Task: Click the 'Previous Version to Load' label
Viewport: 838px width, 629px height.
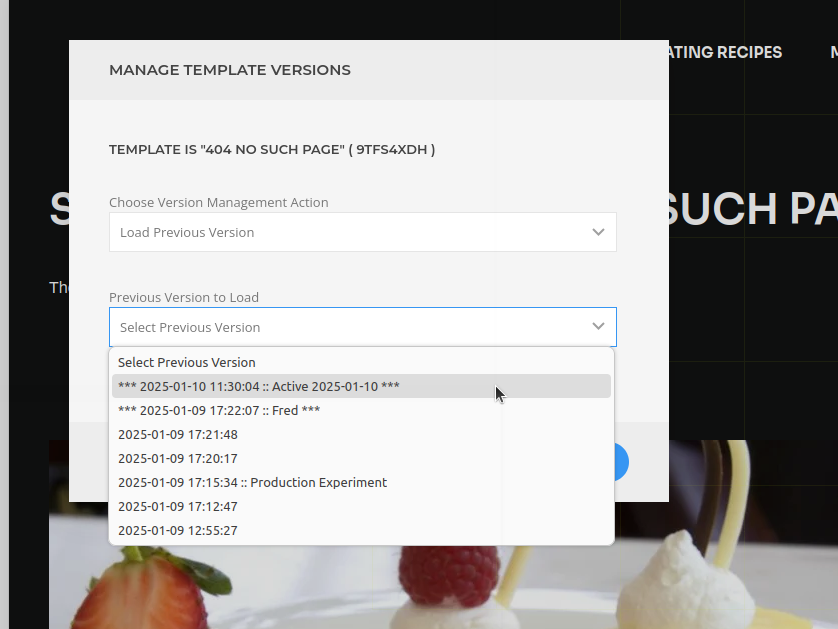Action: click(184, 297)
